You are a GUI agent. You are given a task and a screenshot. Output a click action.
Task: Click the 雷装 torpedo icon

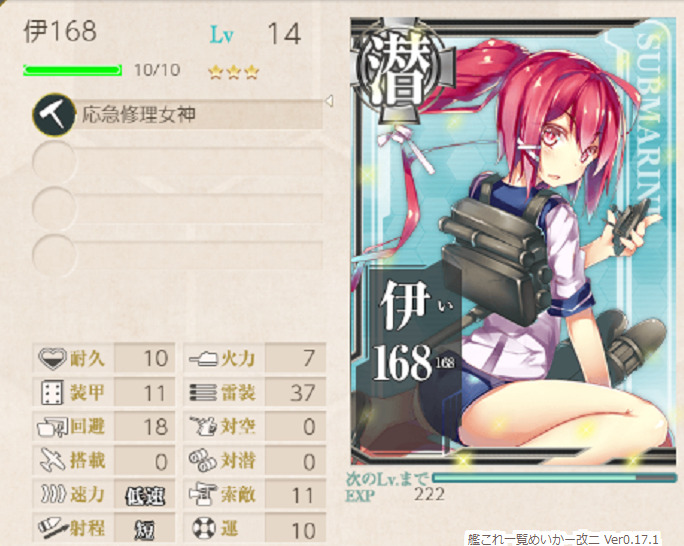(x=203, y=392)
